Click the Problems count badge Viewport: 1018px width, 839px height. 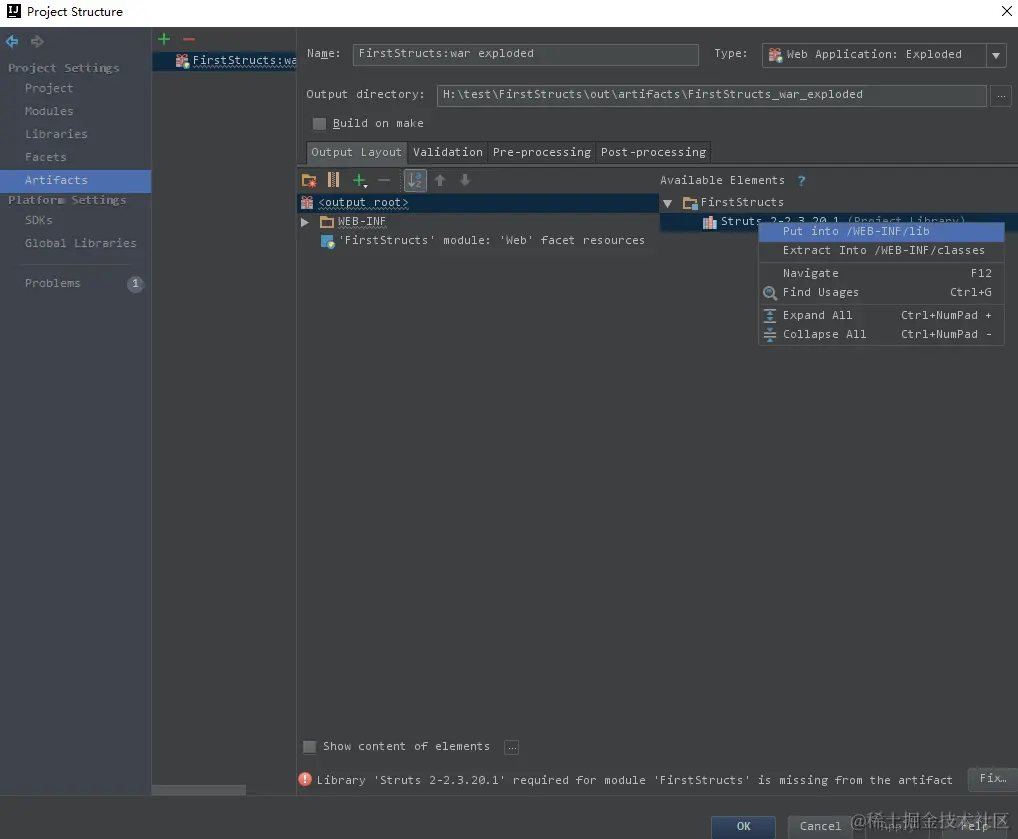[135, 284]
